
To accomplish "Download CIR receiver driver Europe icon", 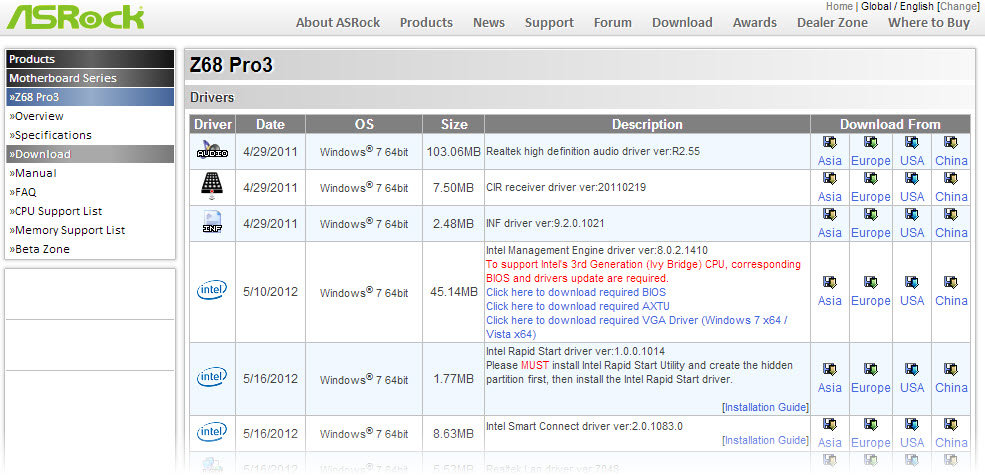I will point(871,178).
